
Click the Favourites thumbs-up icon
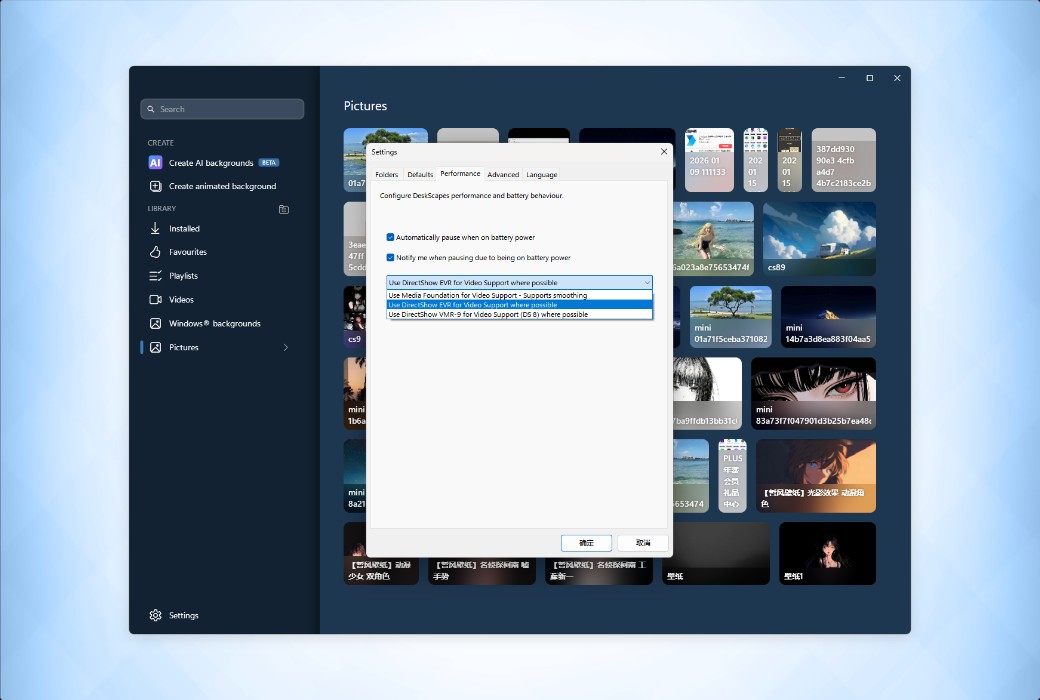point(155,252)
